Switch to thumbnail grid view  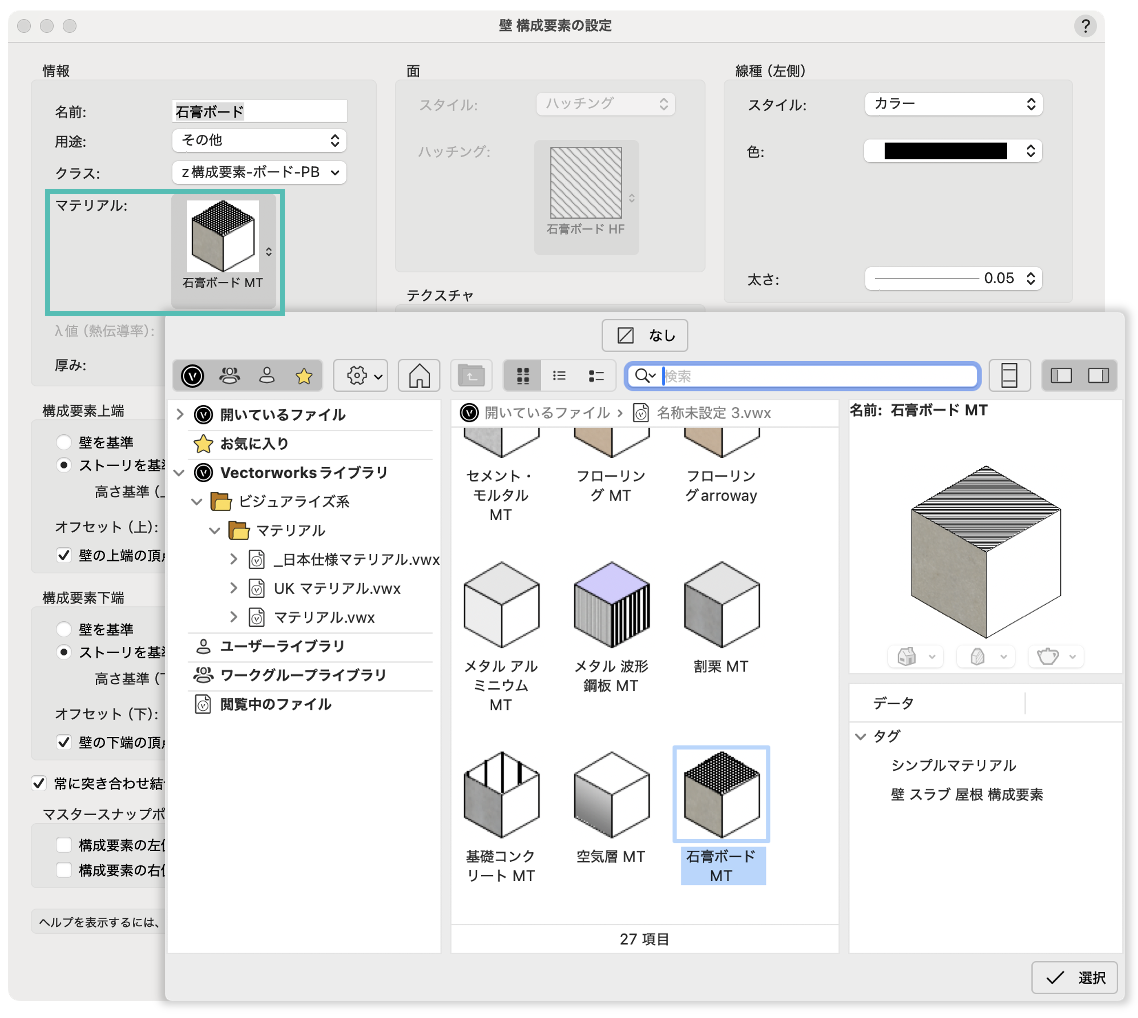522,376
